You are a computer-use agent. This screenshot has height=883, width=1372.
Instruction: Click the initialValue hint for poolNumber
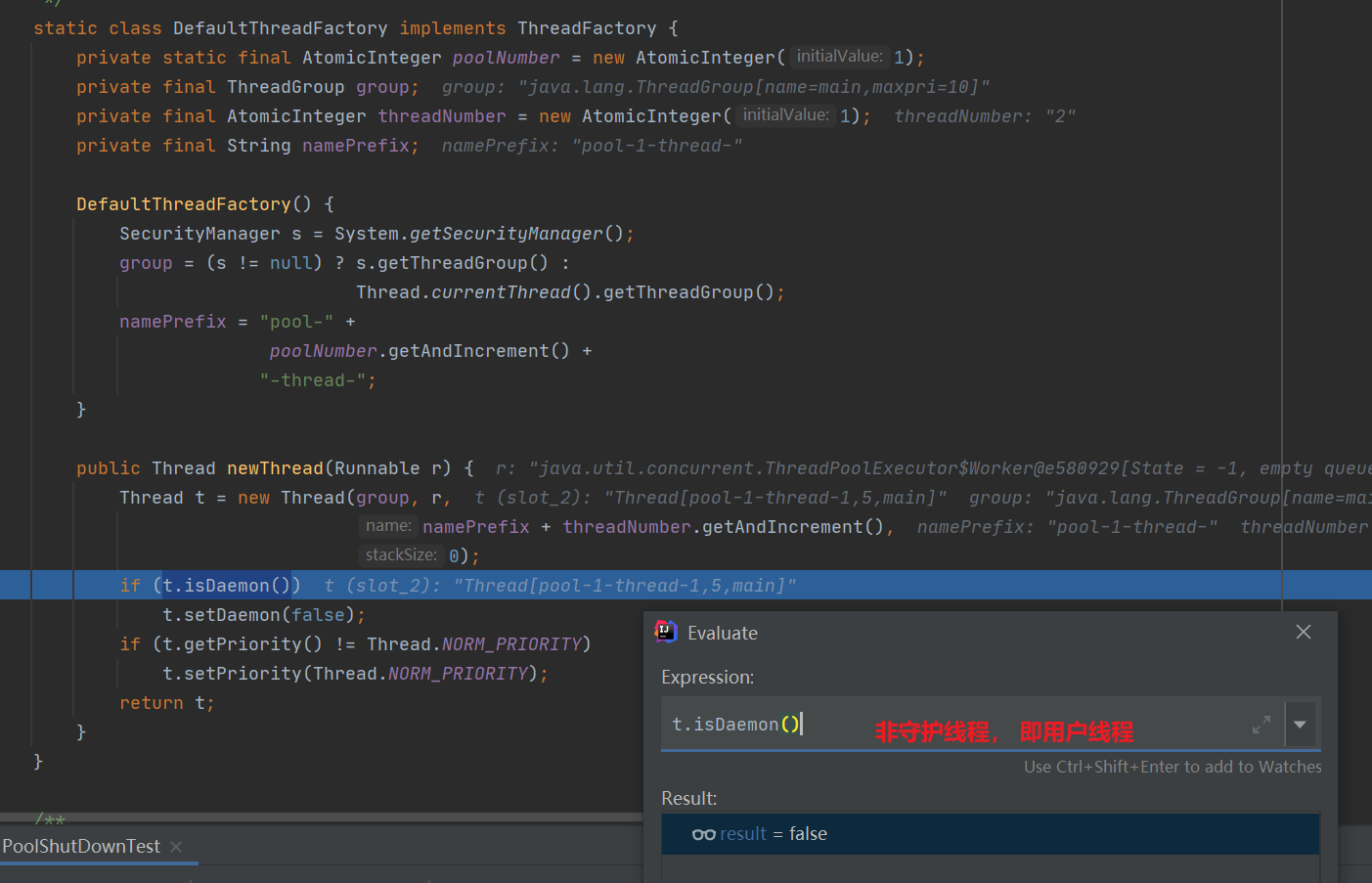(x=839, y=57)
